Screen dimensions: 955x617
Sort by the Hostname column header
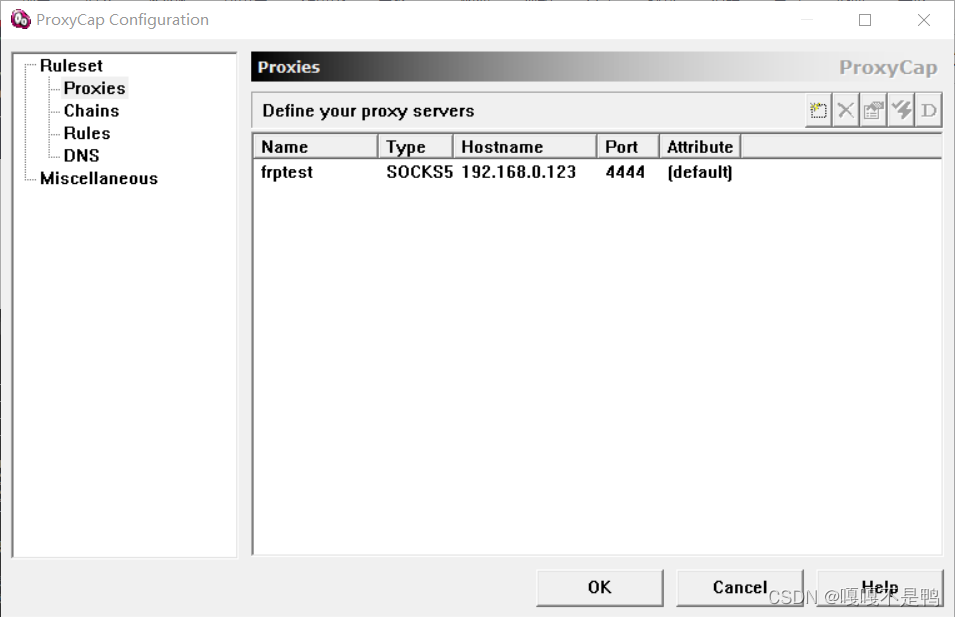coord(525,147)
